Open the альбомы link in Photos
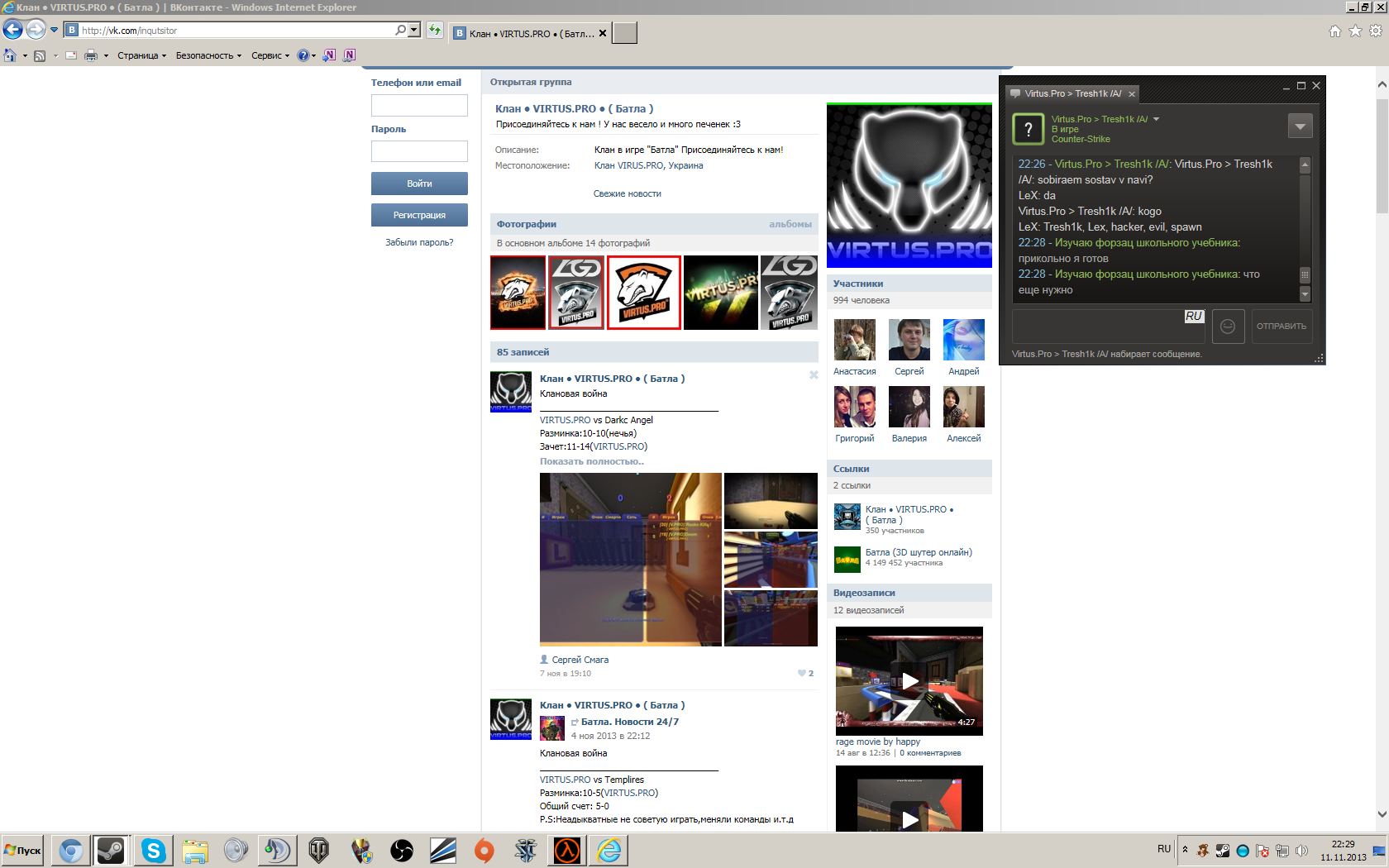Viewport: 1389px width, 868px height. [790, 224]
